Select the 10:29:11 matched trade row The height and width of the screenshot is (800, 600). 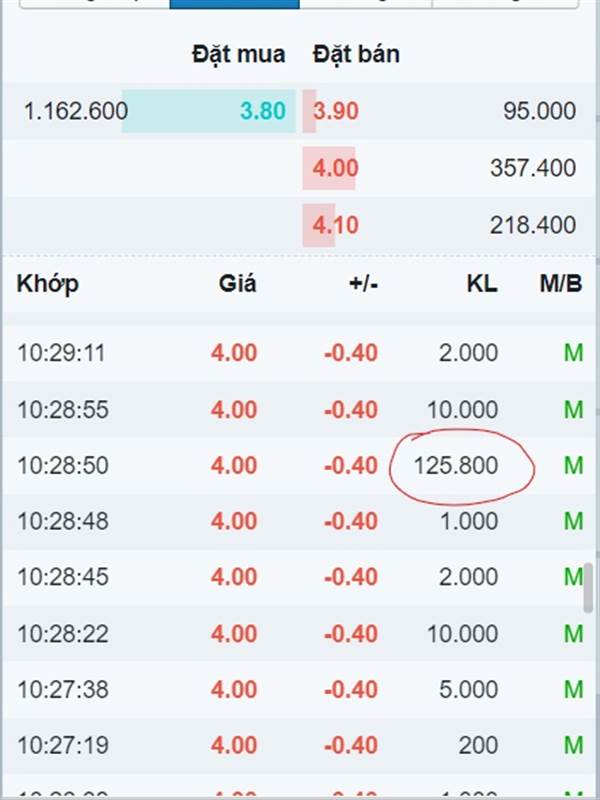click(x=300, y=353)
